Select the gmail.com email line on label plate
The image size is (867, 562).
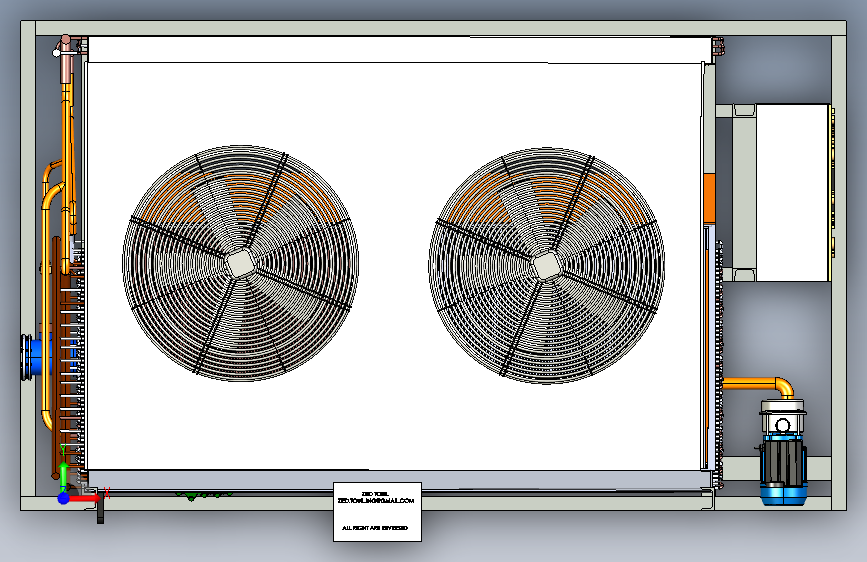(376, 501)
